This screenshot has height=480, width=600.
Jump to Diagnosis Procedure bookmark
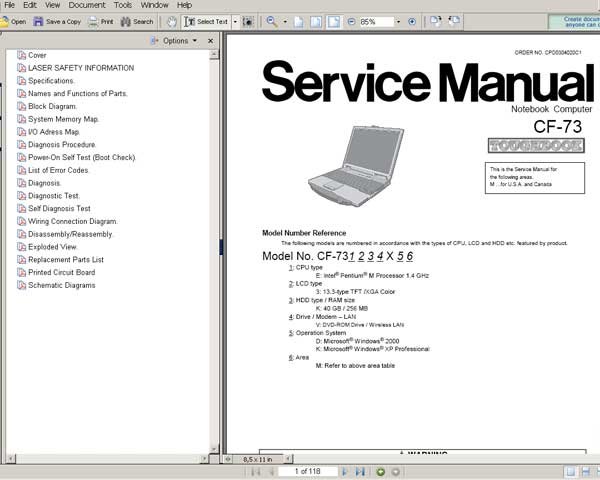(x=62, y=144)
